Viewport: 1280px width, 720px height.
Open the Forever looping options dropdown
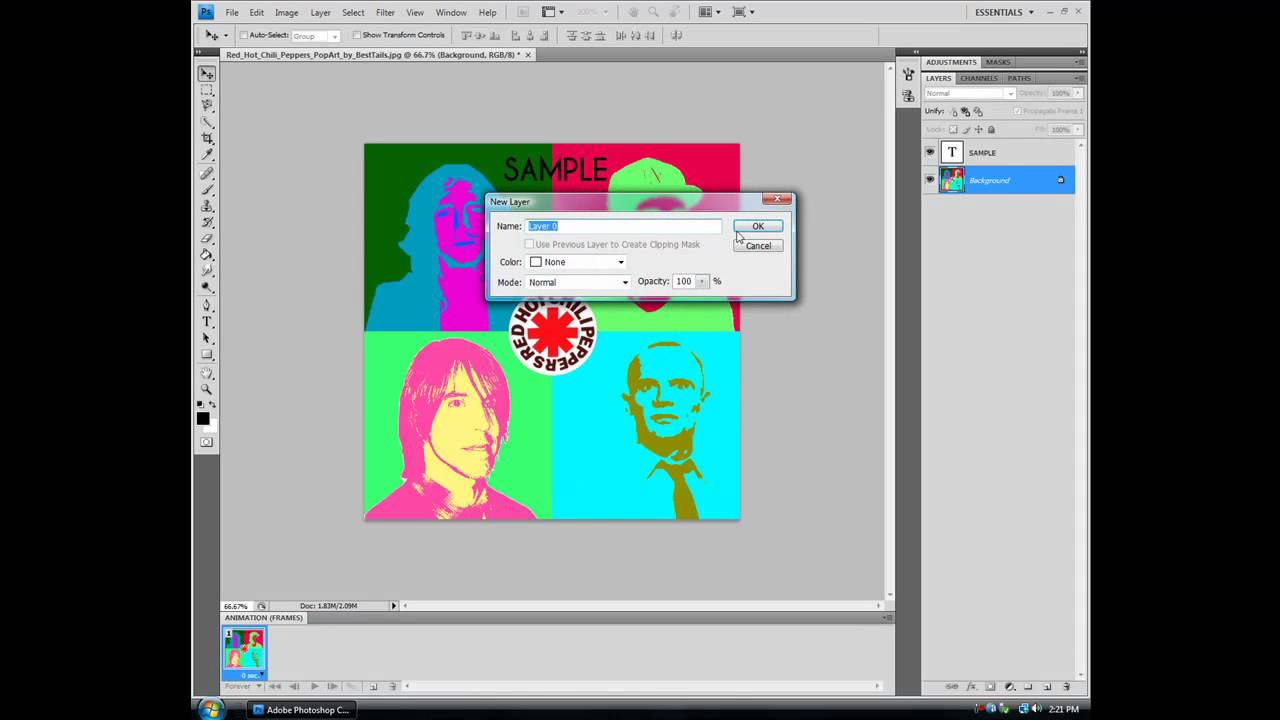[243, 686]
